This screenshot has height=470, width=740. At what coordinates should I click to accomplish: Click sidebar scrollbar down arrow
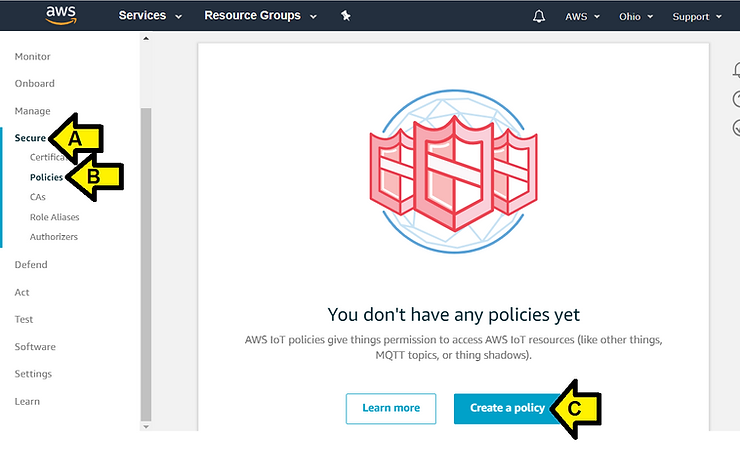point(146,426)
